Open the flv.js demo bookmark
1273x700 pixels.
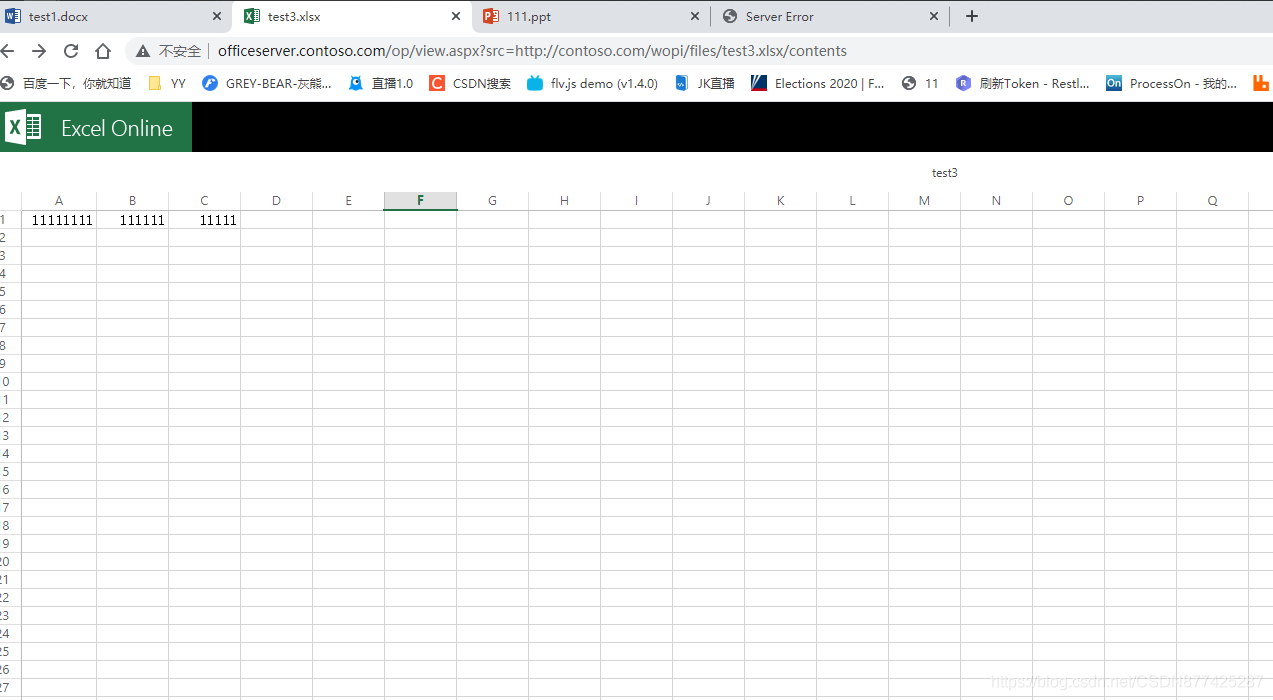593,83
